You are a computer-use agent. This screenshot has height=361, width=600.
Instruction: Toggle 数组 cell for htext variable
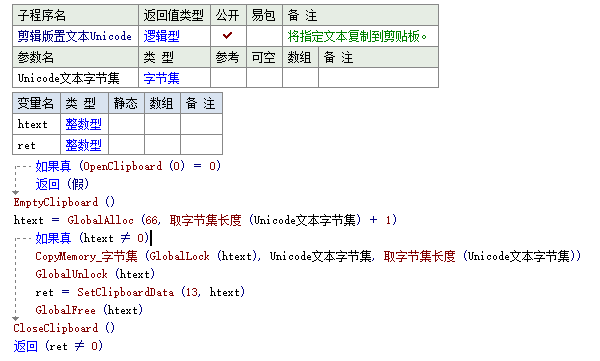[162, 124]
